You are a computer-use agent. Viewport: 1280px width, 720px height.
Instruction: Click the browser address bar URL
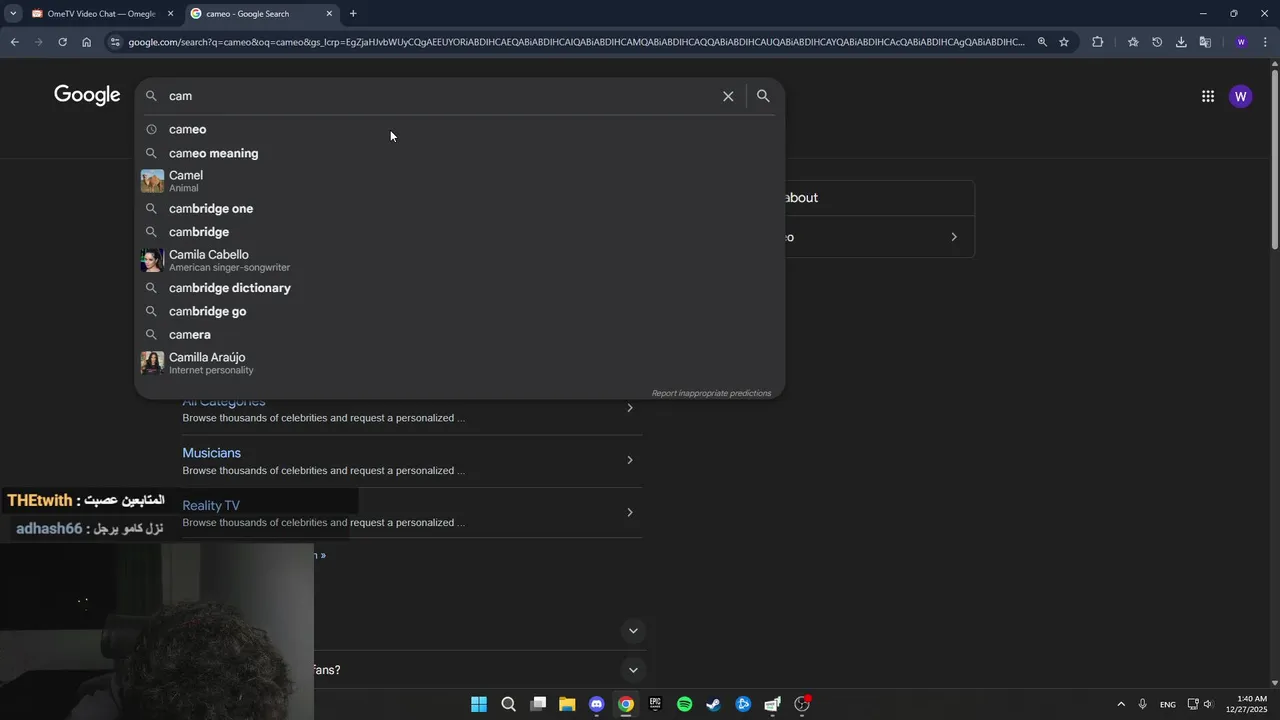(576, 42)
